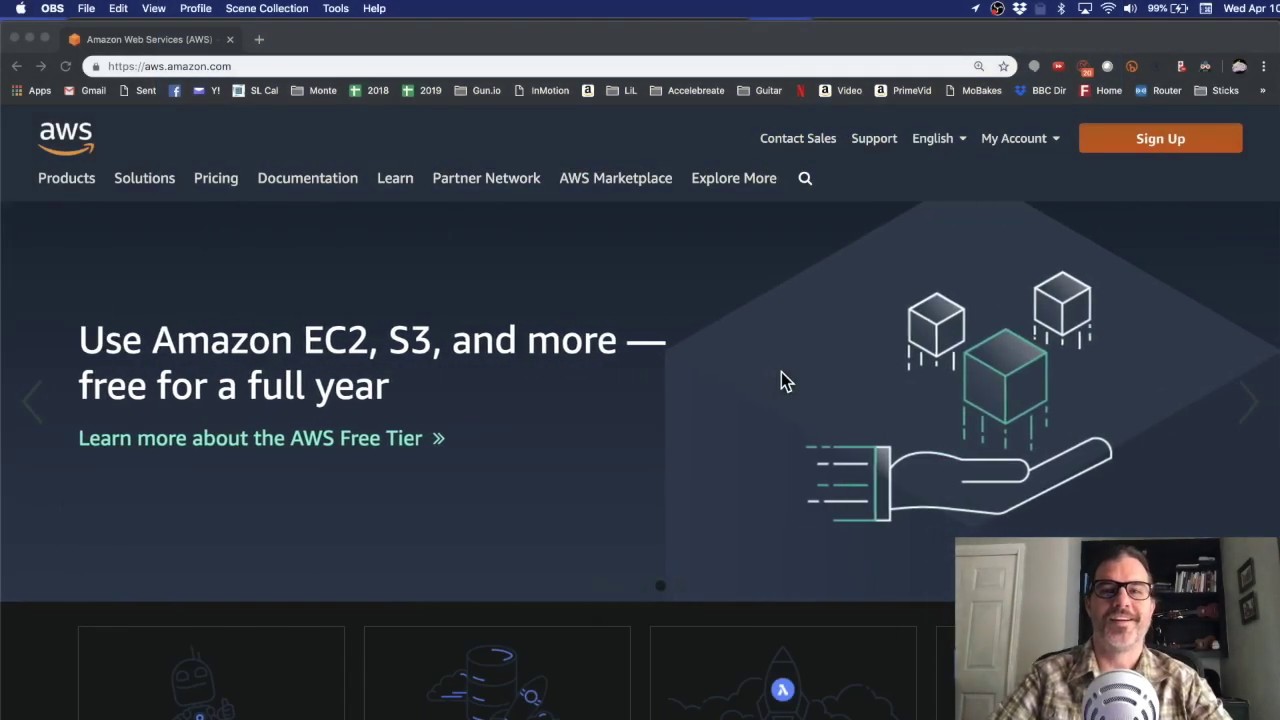Open the Gmail bookmark

pos(84,90)
